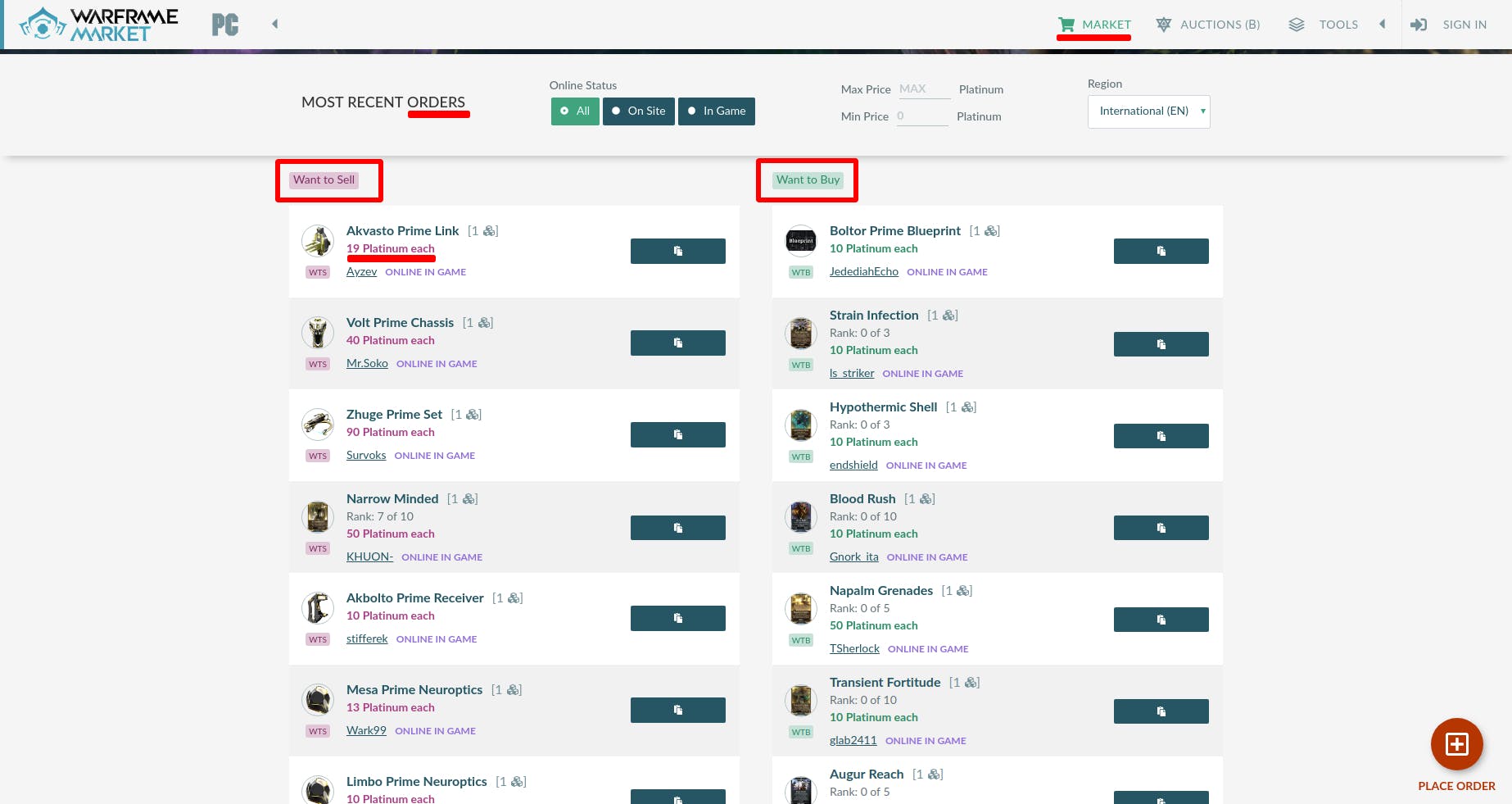Select the On Site status filter
The height and width of the screenshot is (804, 1512).
pyautogui.click(x=638, y=111)
